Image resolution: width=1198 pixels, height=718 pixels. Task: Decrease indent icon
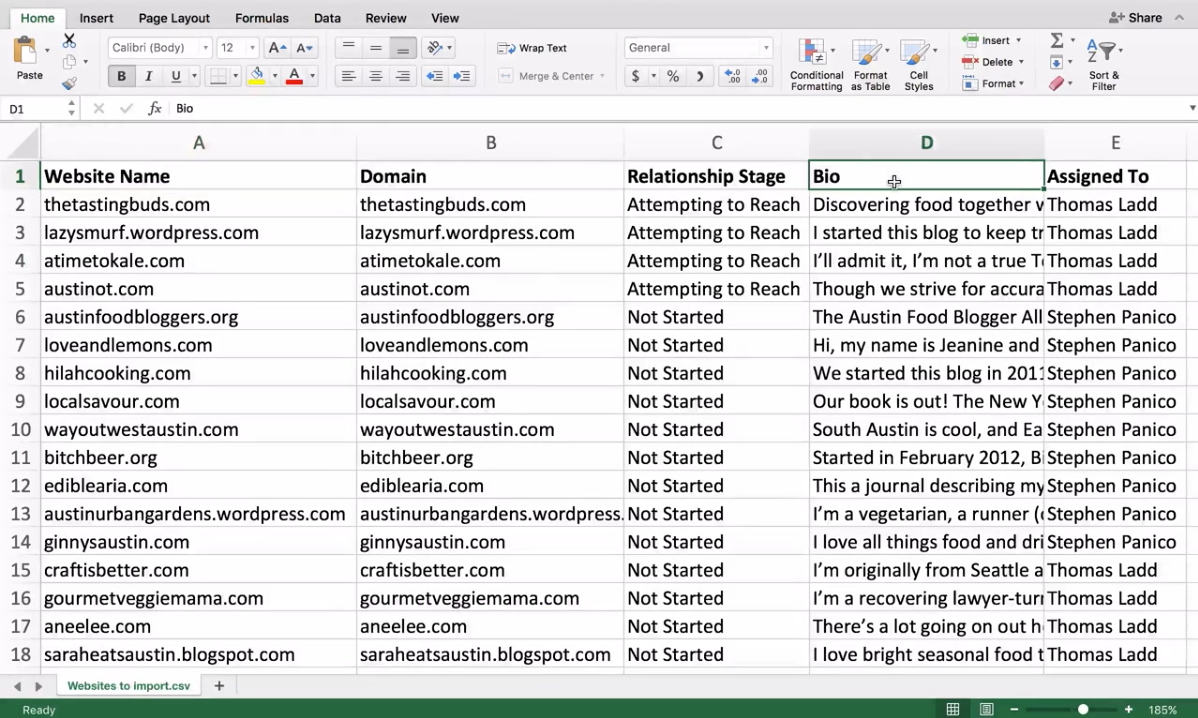(x=434, y=76)
